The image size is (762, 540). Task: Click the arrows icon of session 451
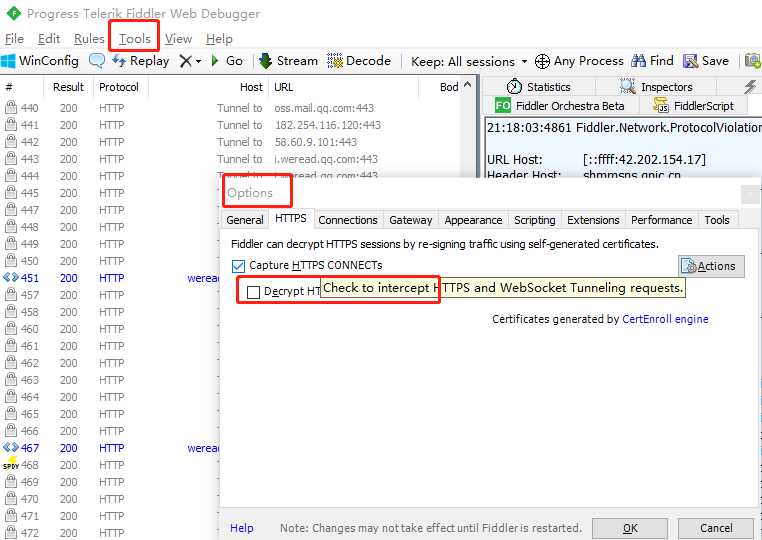point(11,278)
